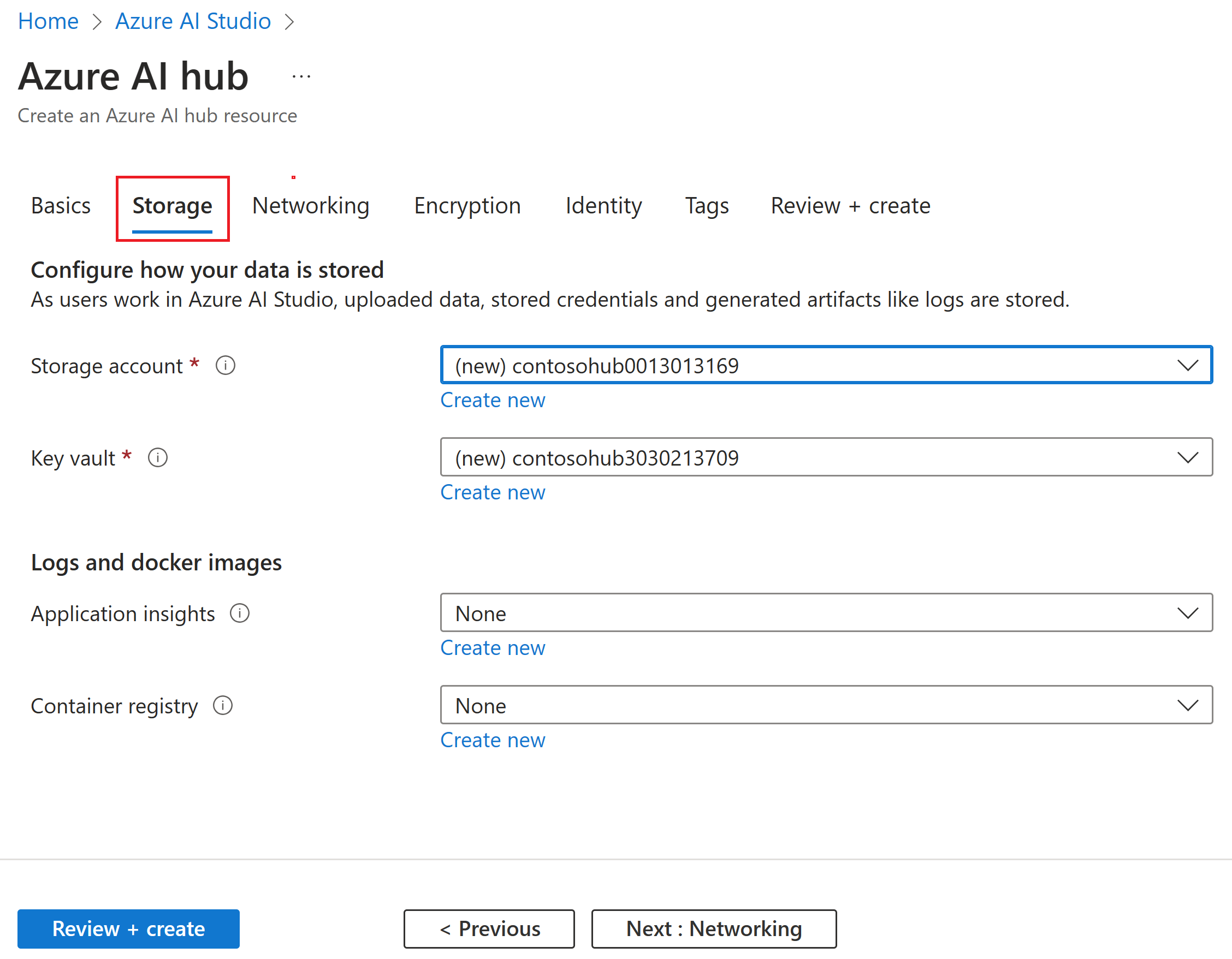Click the Next : Networking button

coord(714,929)
